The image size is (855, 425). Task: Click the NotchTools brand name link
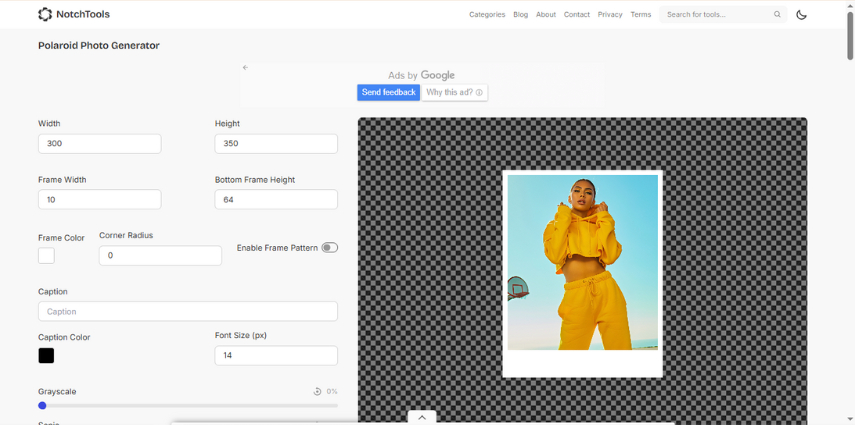click(x=83, y=14)
